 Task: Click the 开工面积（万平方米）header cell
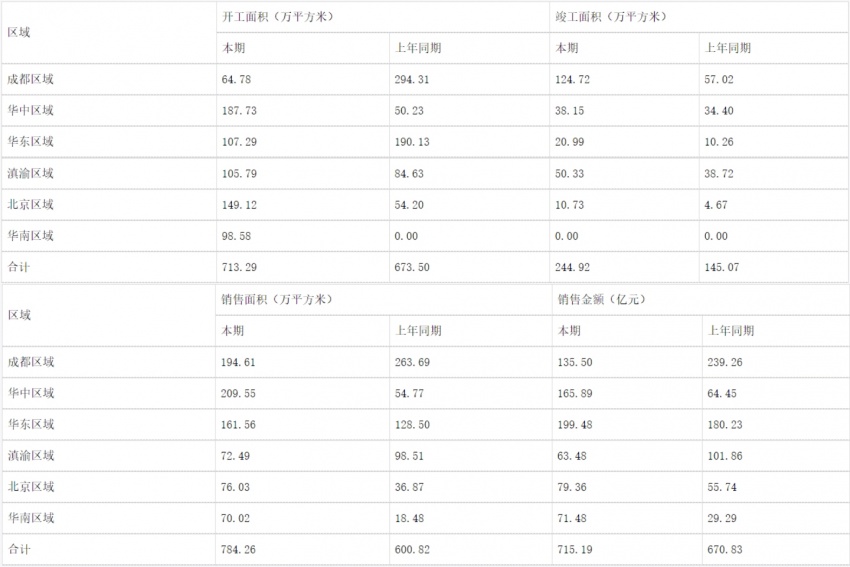tap(279, 17)
